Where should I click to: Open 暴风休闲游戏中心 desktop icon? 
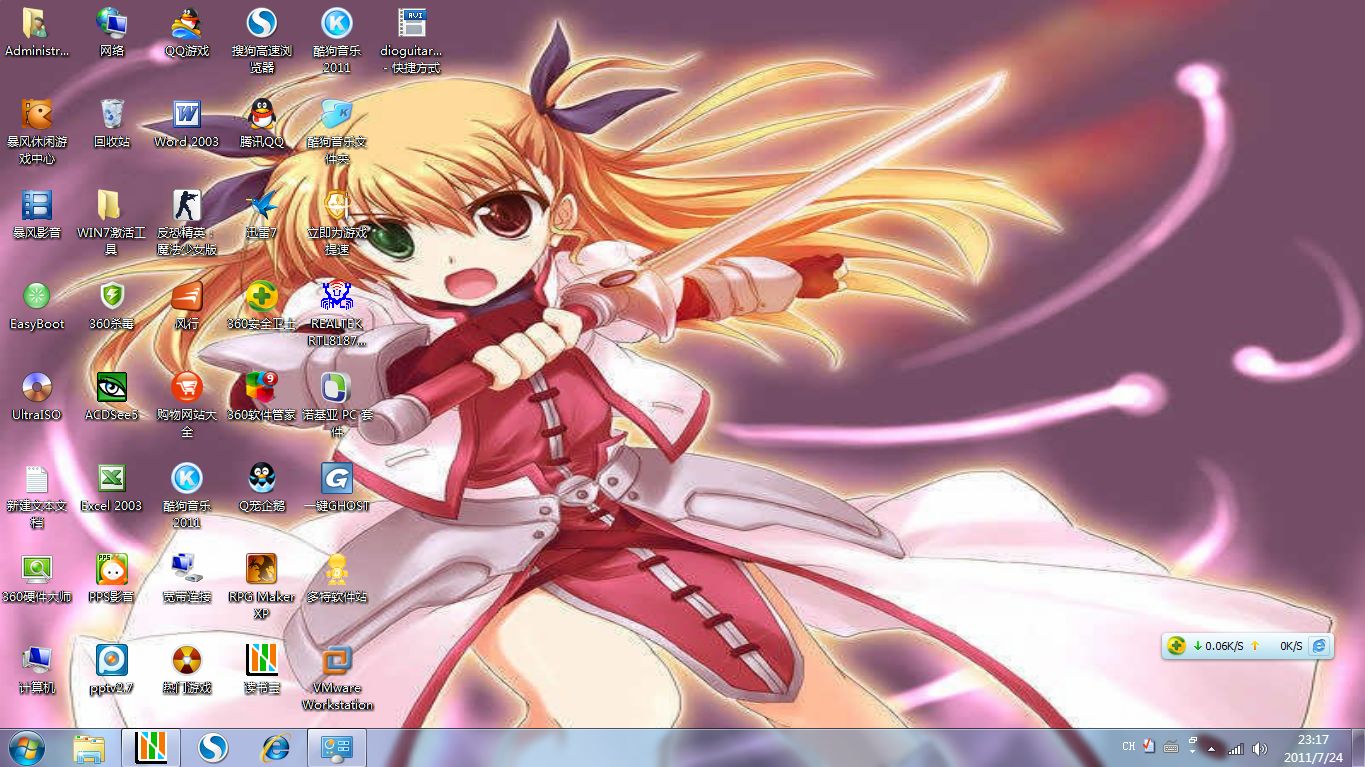click(37, 131)
